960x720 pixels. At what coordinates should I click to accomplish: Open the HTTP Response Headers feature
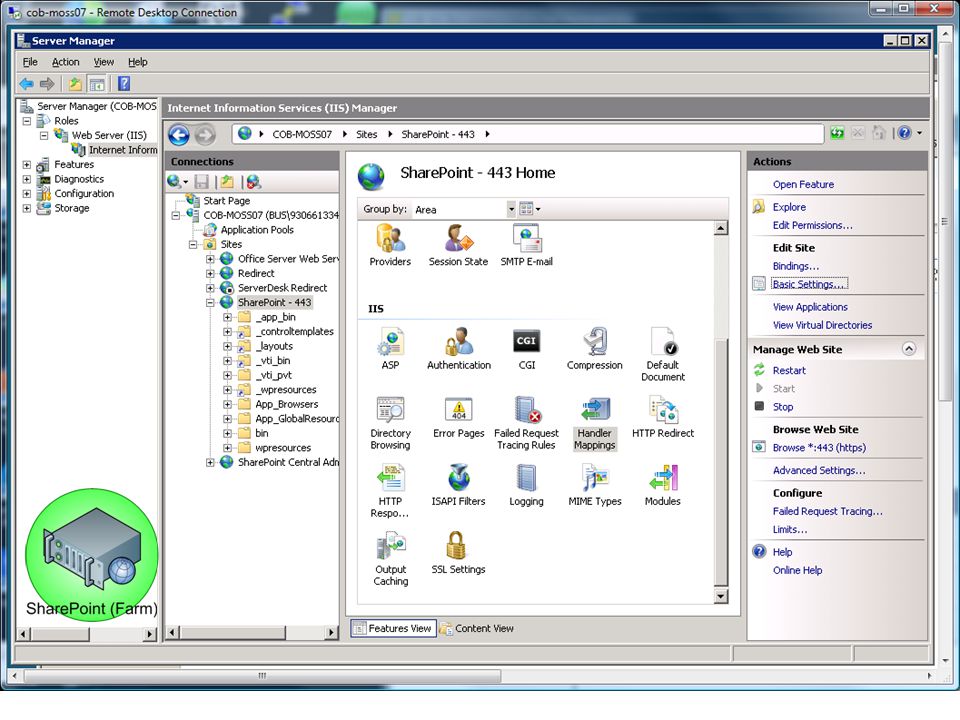coord(390,491)
